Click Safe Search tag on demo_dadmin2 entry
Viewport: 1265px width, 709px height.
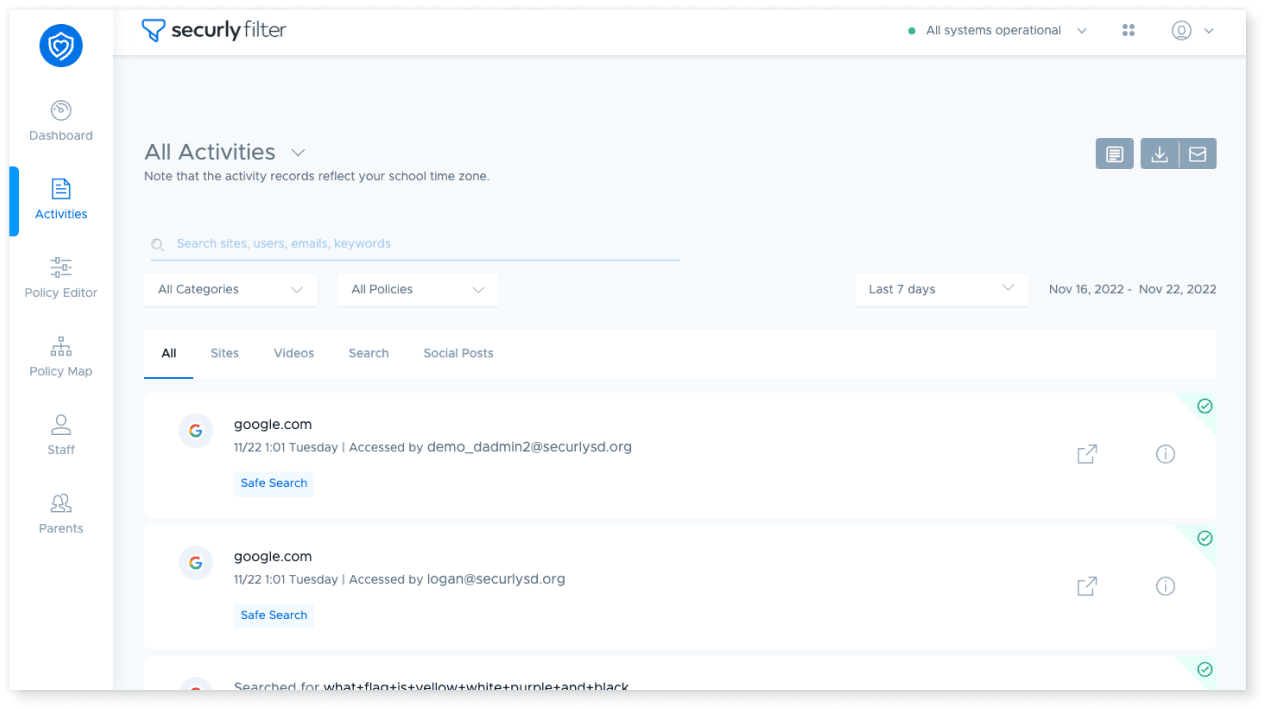274,484
